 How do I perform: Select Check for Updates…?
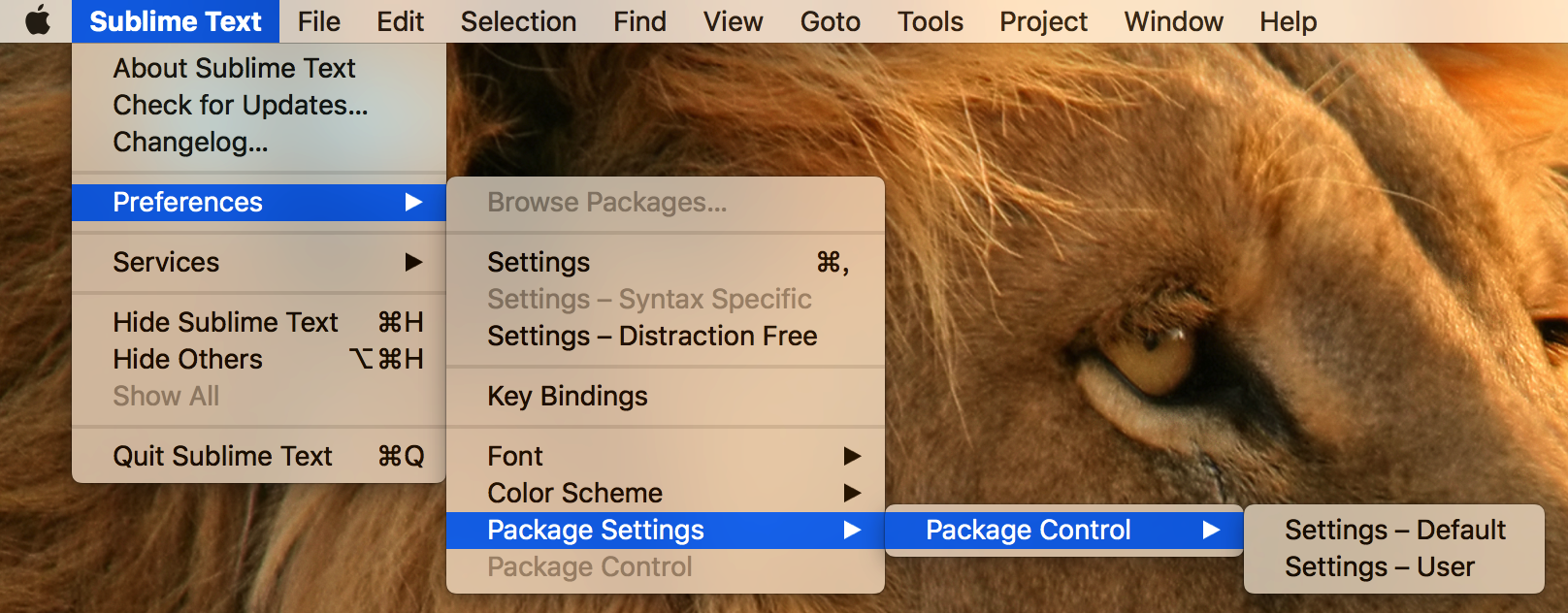[x=259, y=105]
